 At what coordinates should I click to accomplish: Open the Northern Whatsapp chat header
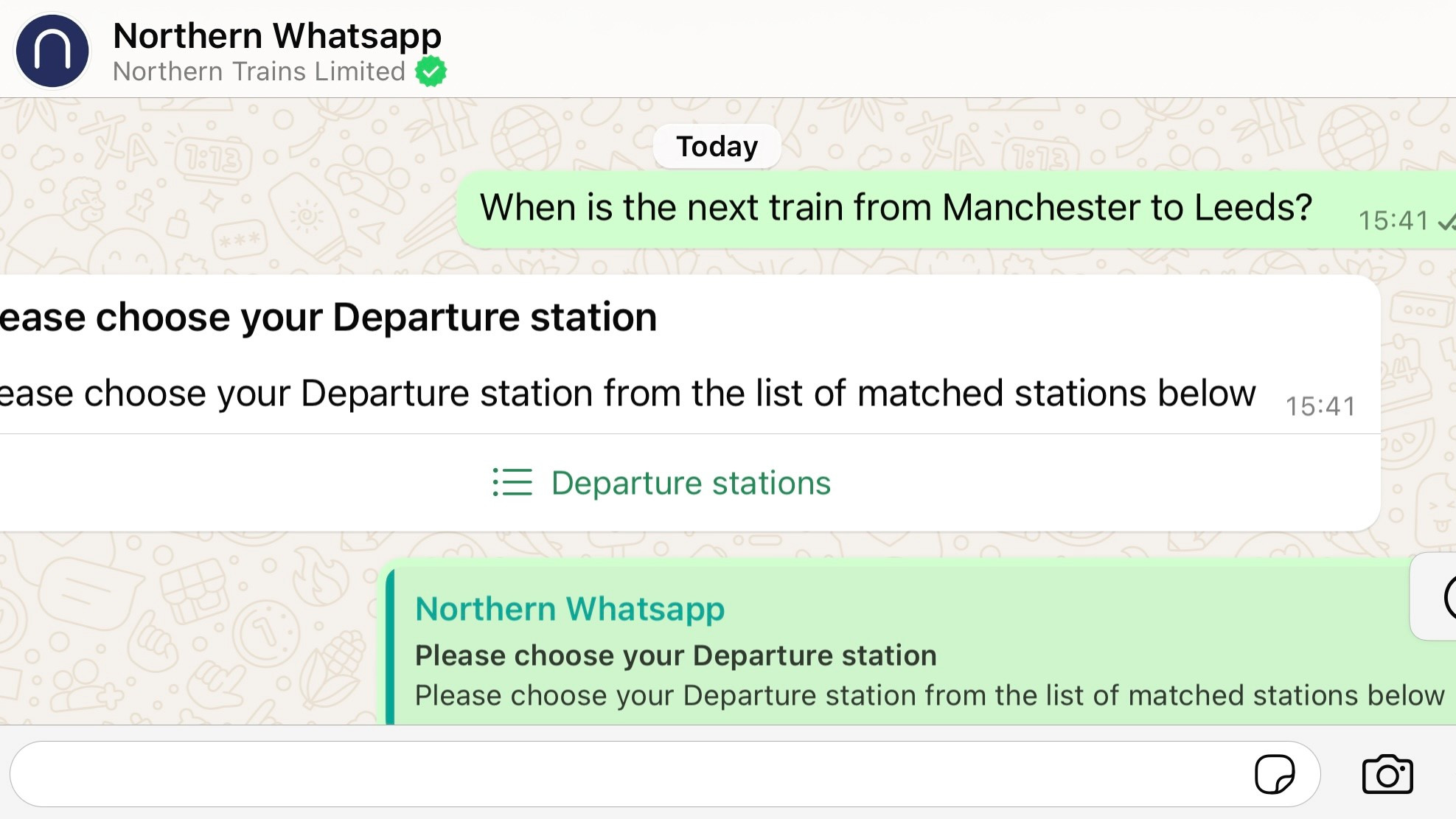point(276,35)
